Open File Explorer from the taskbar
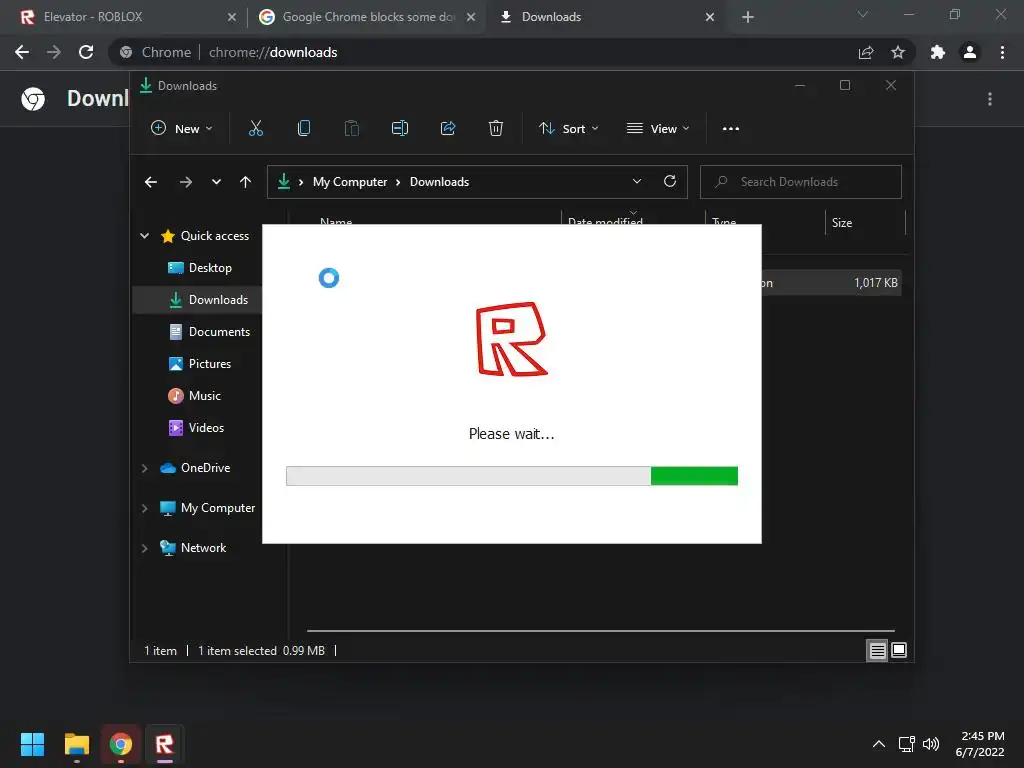Viewport: 1024px width, 768px height. (x=76, y=744)
